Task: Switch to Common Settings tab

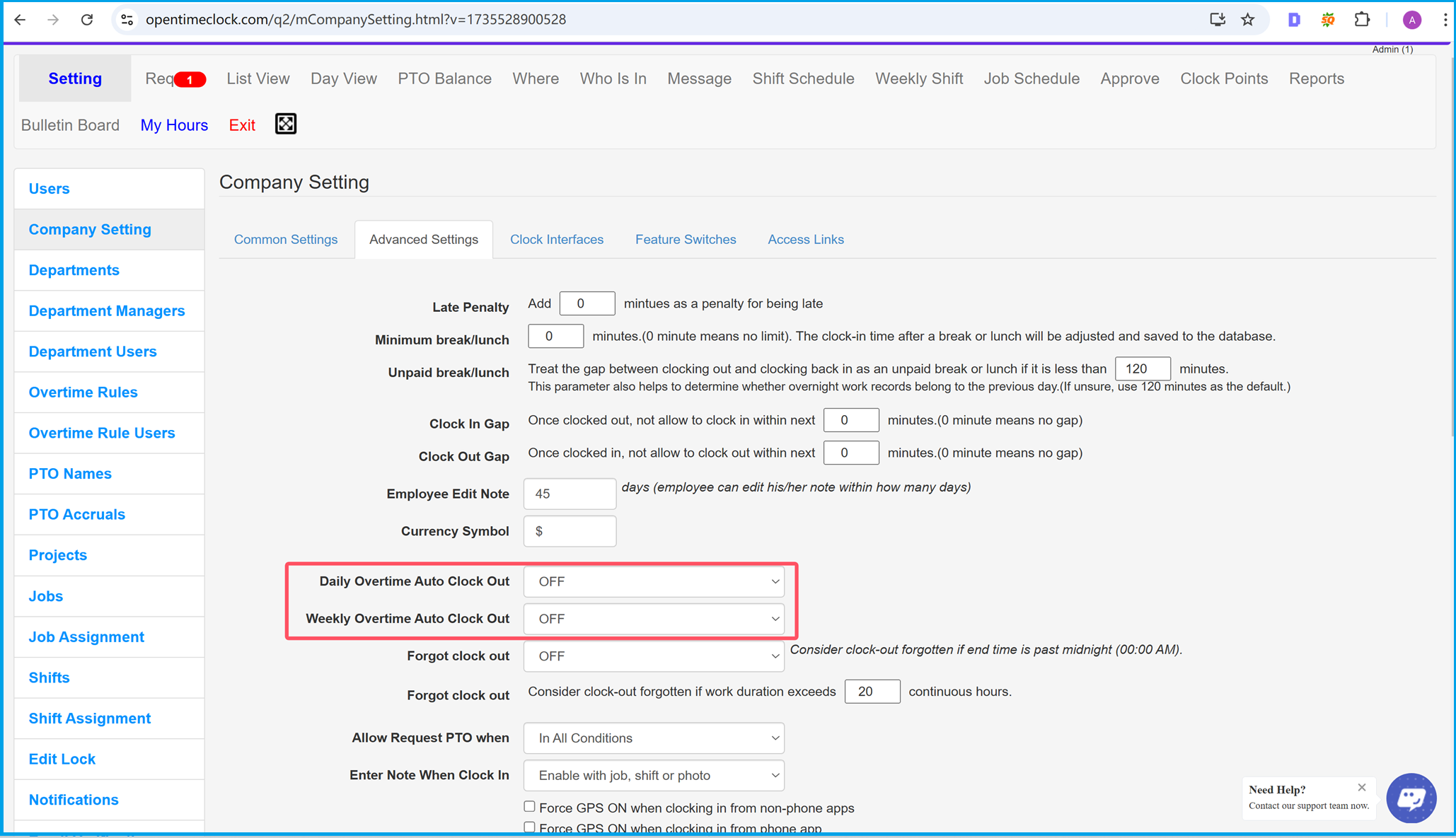Action: pyautogui.click(x=285, y=239)
